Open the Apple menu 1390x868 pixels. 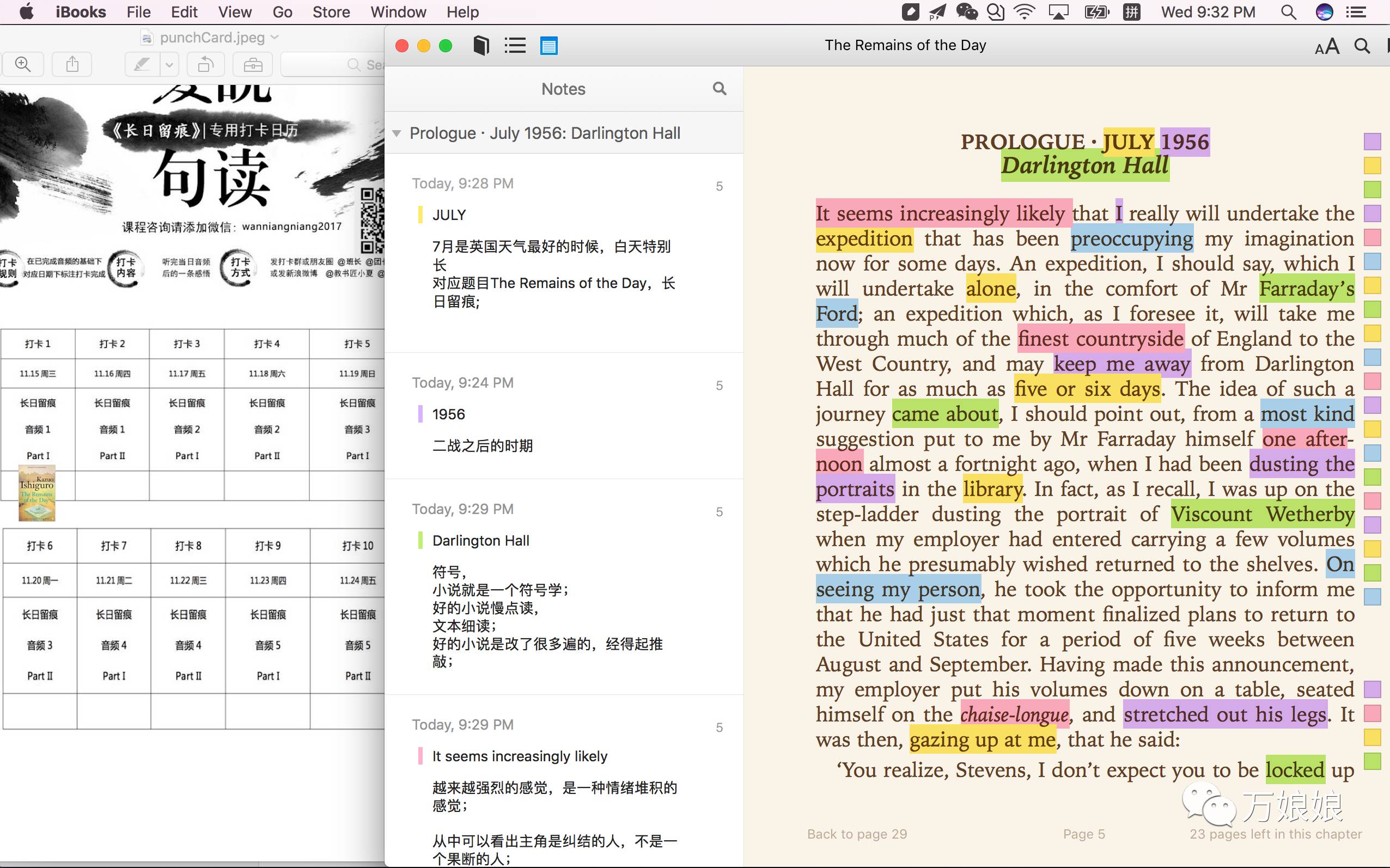(26, 12)
